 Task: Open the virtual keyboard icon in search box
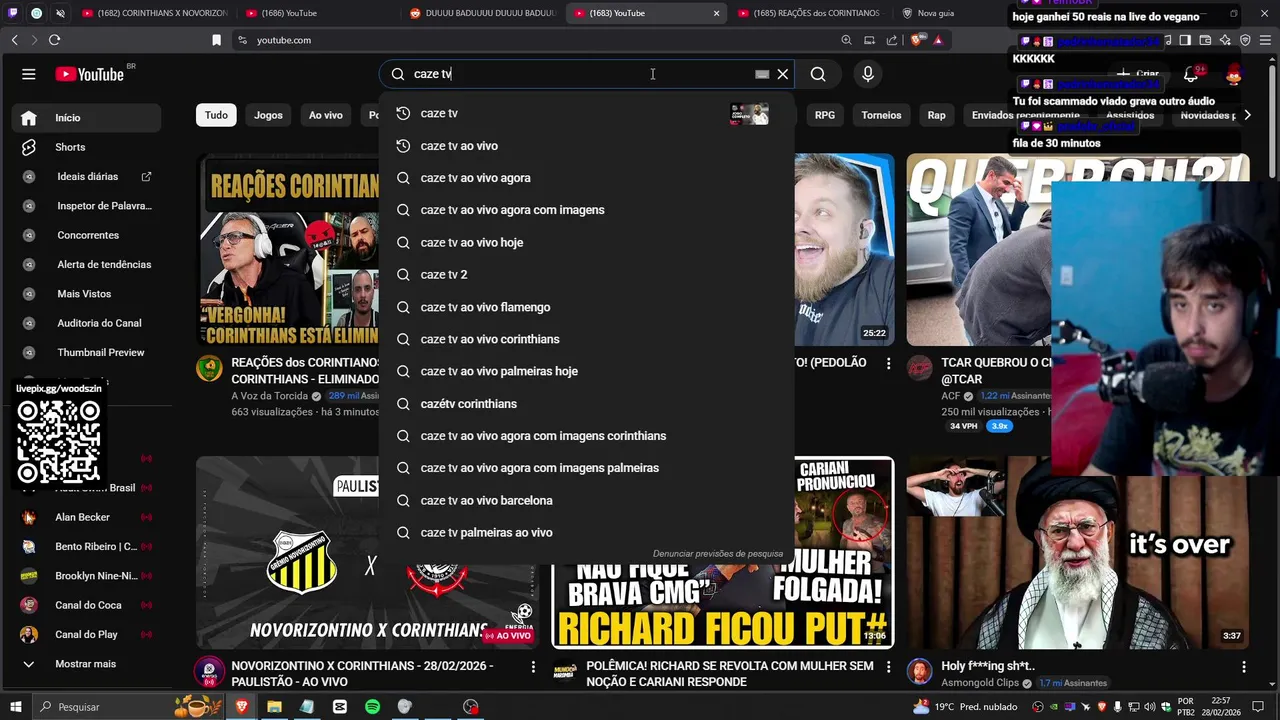pyautogui.click(x=762, y=74)
